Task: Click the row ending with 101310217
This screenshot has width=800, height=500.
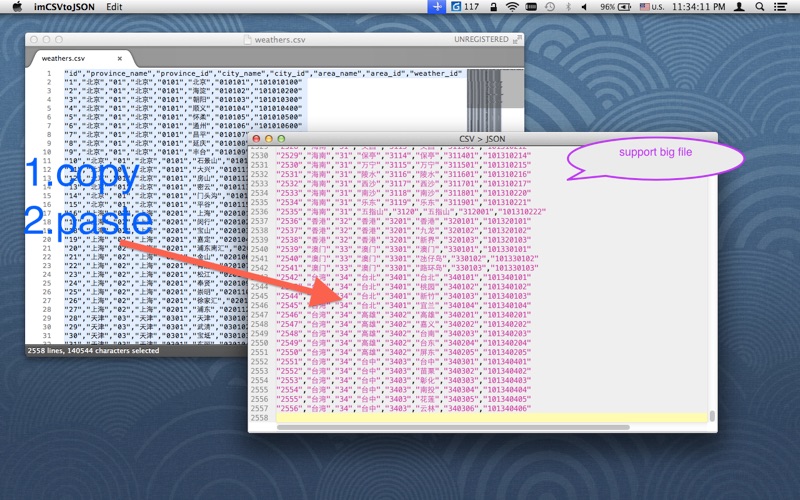Action: pos(404,183)
